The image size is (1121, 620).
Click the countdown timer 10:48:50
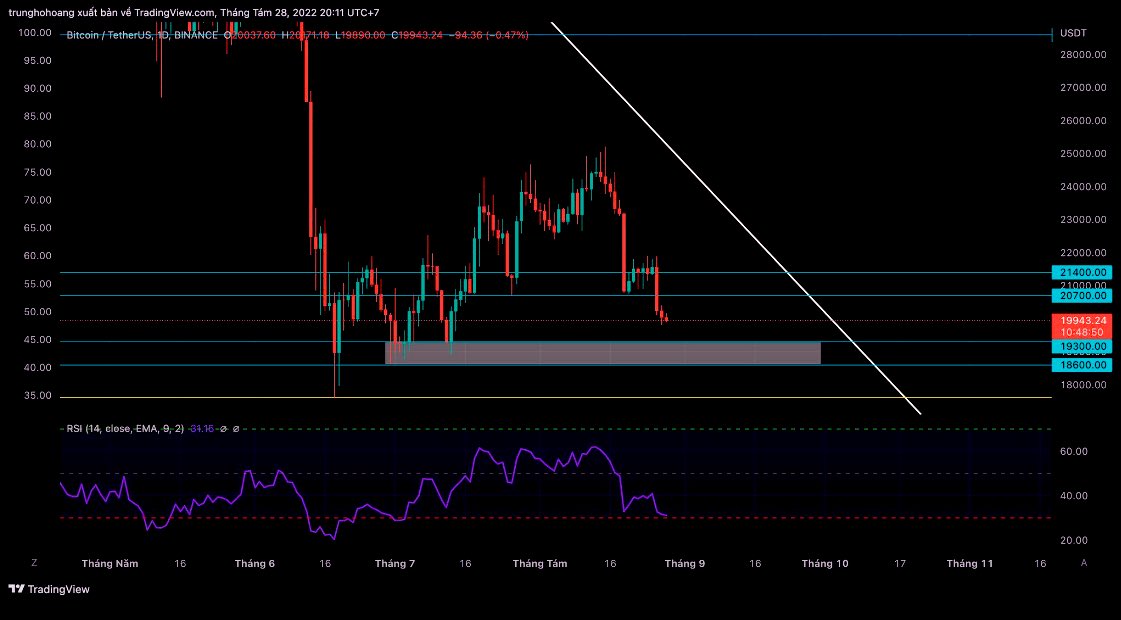(1082, 333)
